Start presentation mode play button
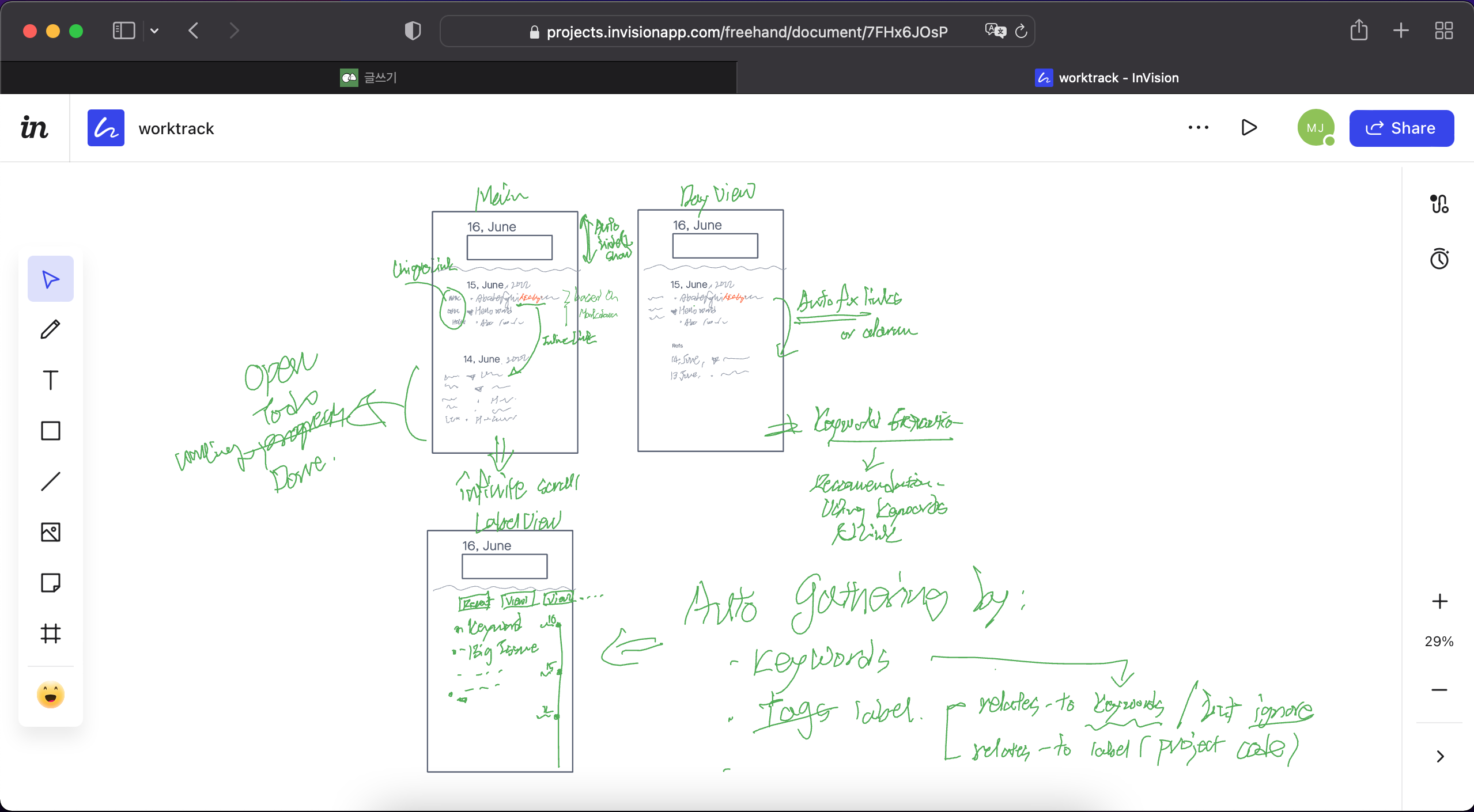 1249,128
